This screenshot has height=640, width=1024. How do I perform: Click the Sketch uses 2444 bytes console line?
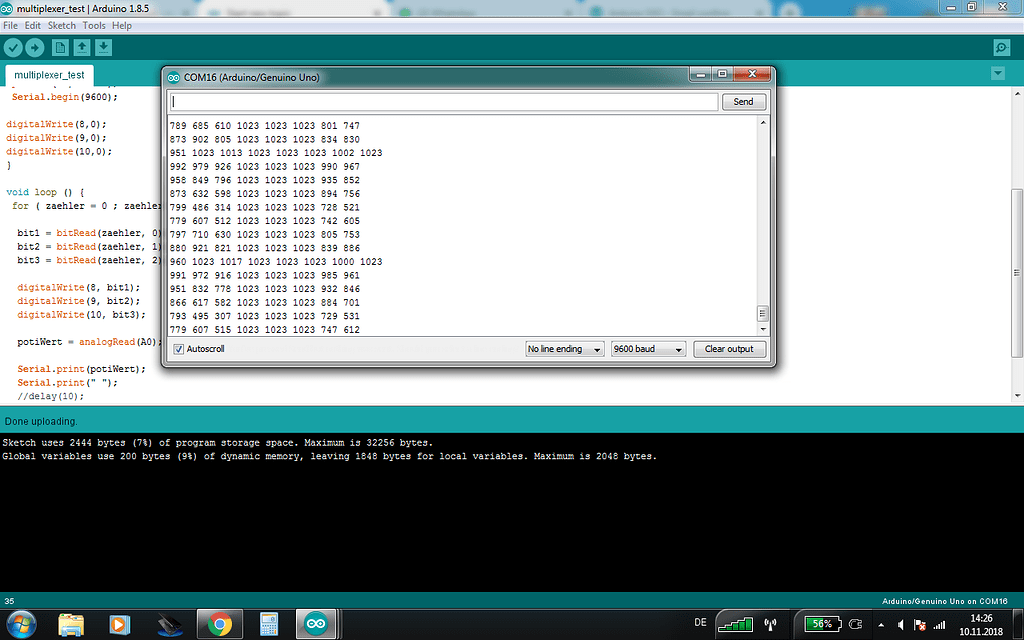[x=217, y=443]
